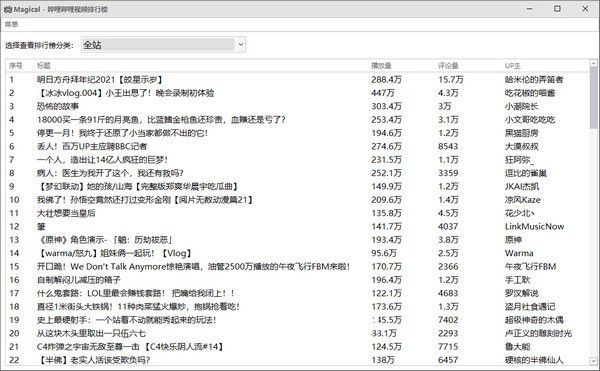Click uploader 盗月社食遇记

pyautogui.click(x=530, y=307)
